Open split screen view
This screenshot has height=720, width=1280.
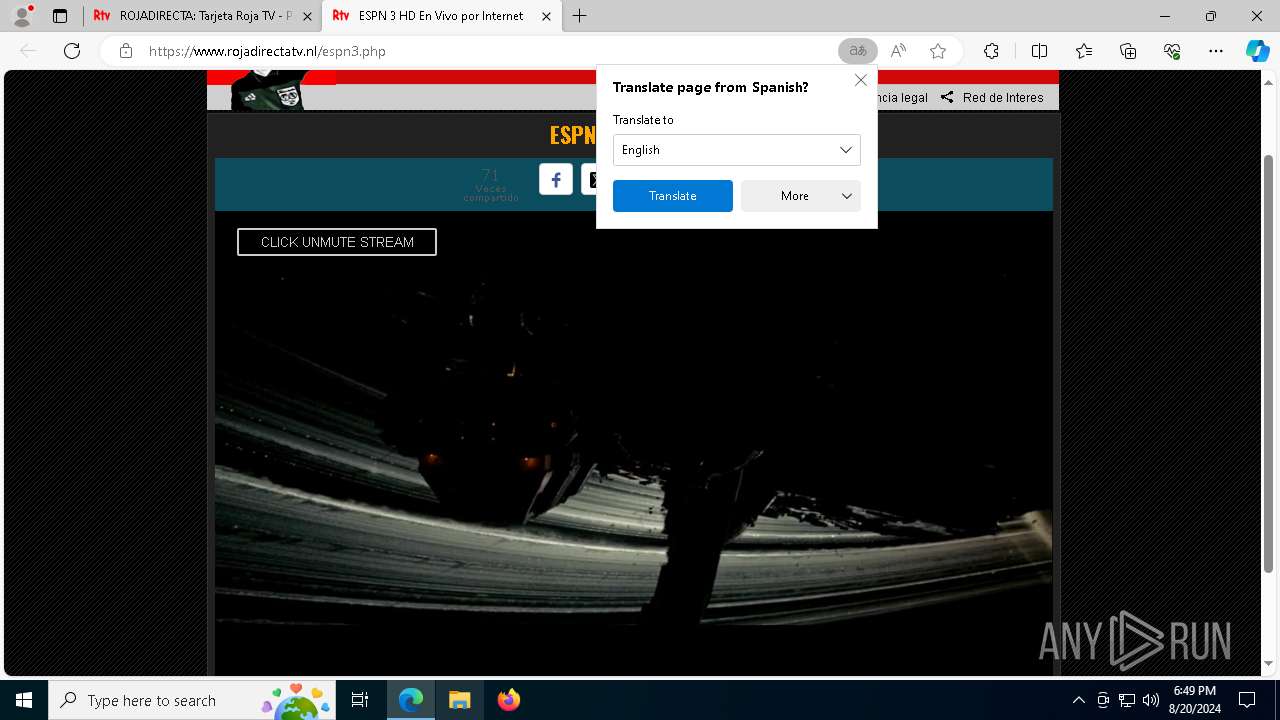(x=1039, y=51)
